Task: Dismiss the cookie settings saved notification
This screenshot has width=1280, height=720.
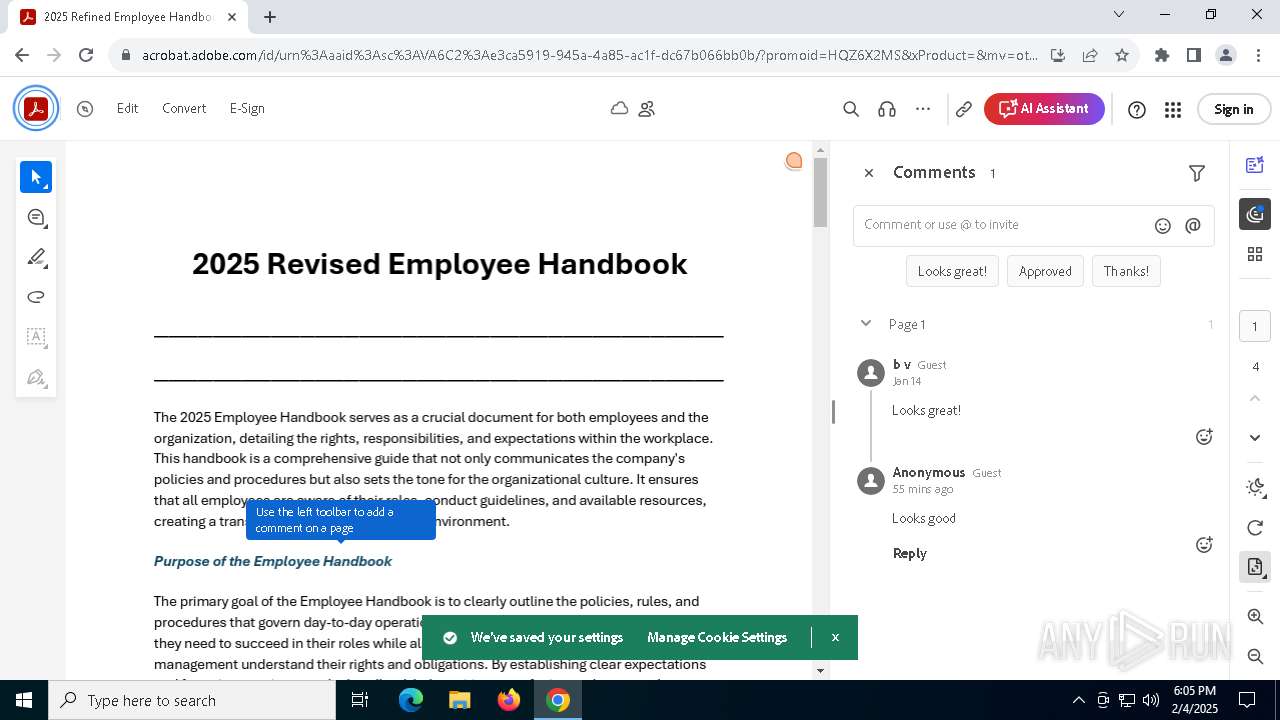Action: coord(835,638)
